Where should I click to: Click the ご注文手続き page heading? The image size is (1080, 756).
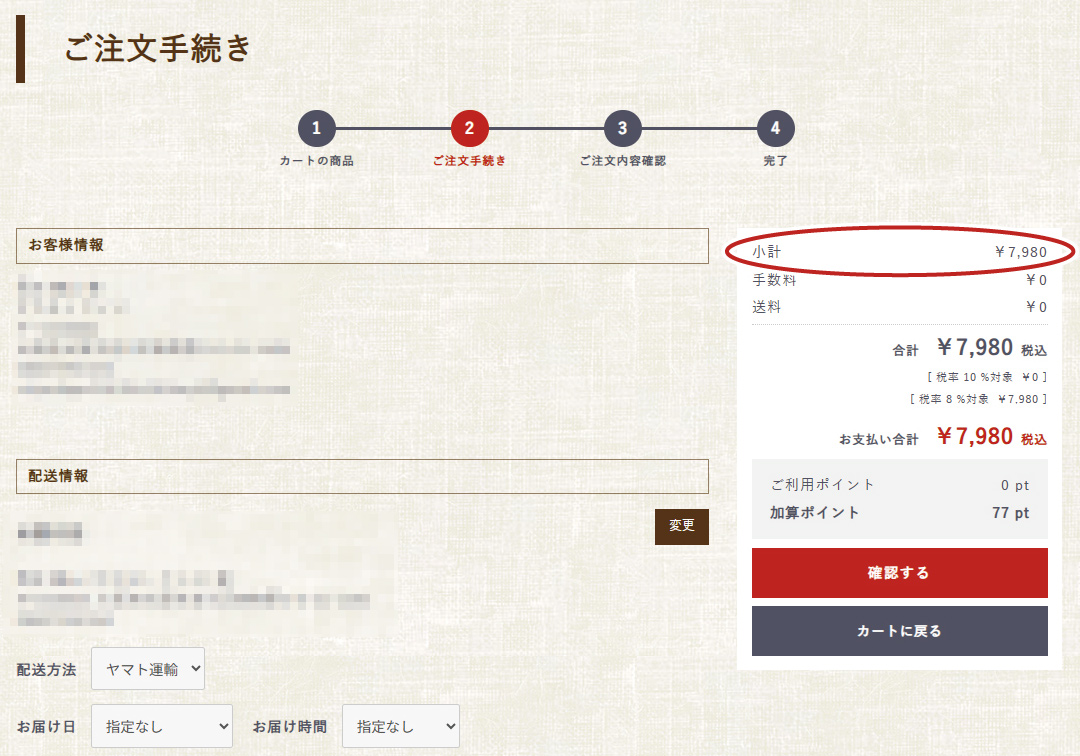158,49
